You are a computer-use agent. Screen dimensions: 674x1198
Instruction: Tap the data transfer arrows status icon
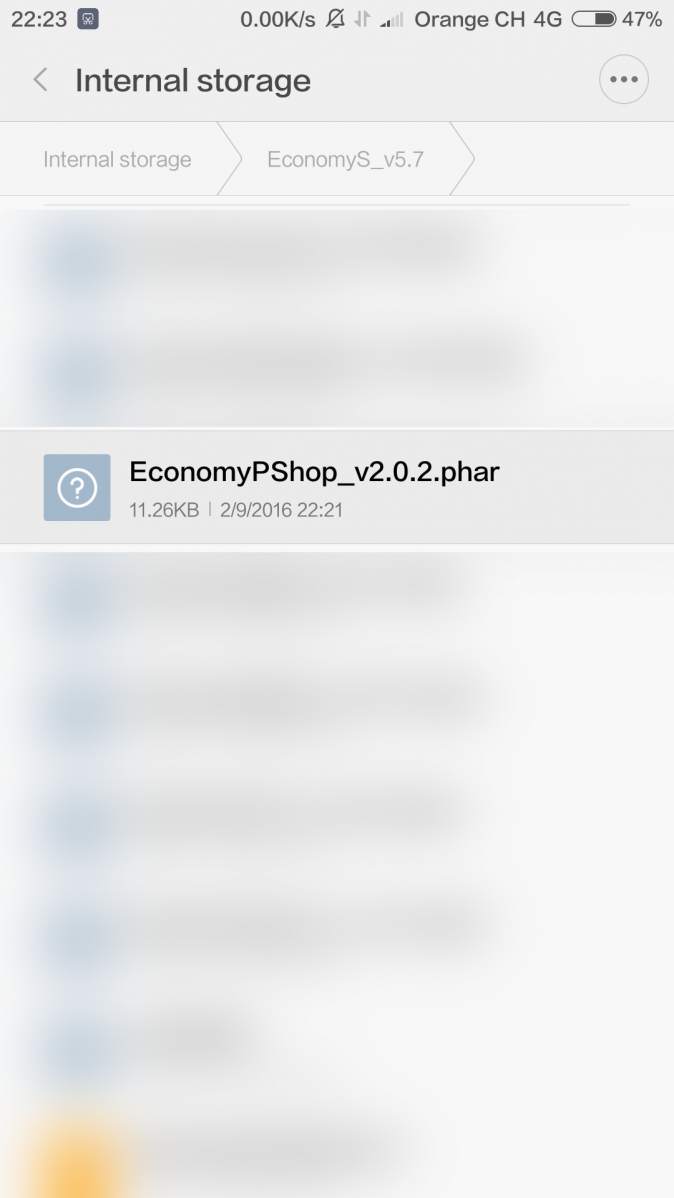[362, 19]
